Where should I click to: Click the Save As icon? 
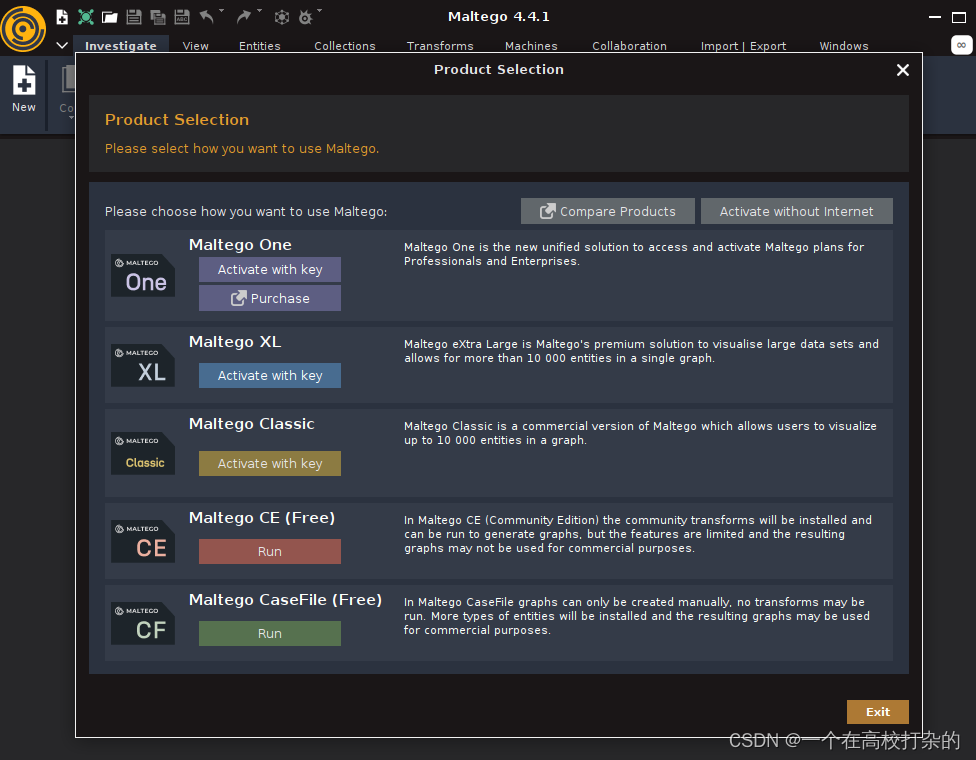point(182,17)
